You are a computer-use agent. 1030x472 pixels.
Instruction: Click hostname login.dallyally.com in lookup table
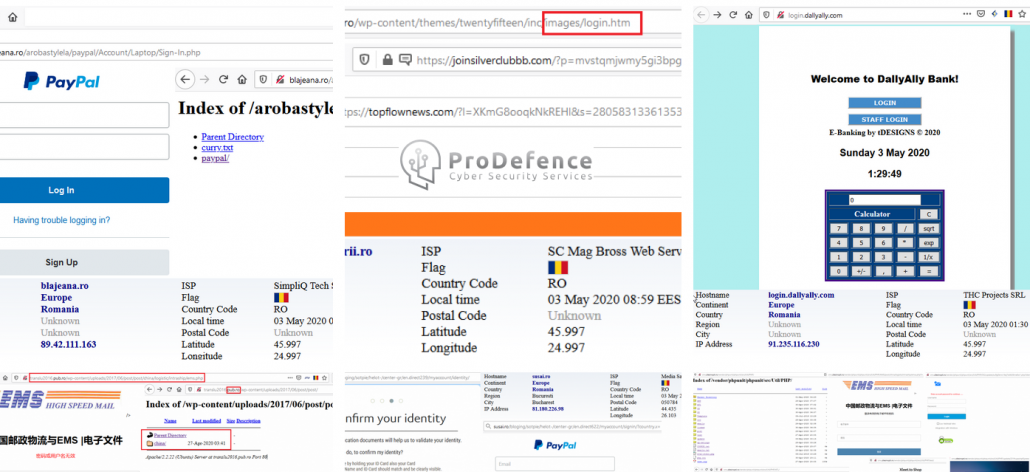[801, 295]
